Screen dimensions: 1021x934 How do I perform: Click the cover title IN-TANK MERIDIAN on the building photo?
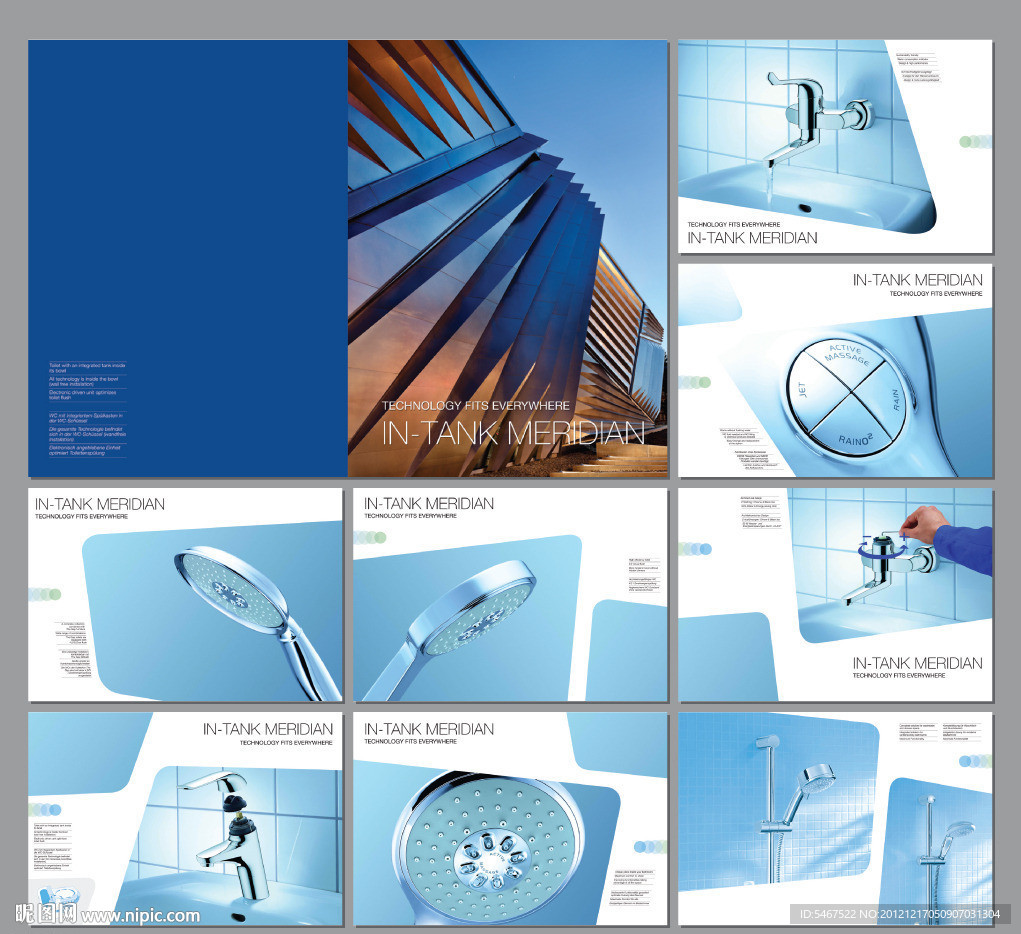[513, 433]
